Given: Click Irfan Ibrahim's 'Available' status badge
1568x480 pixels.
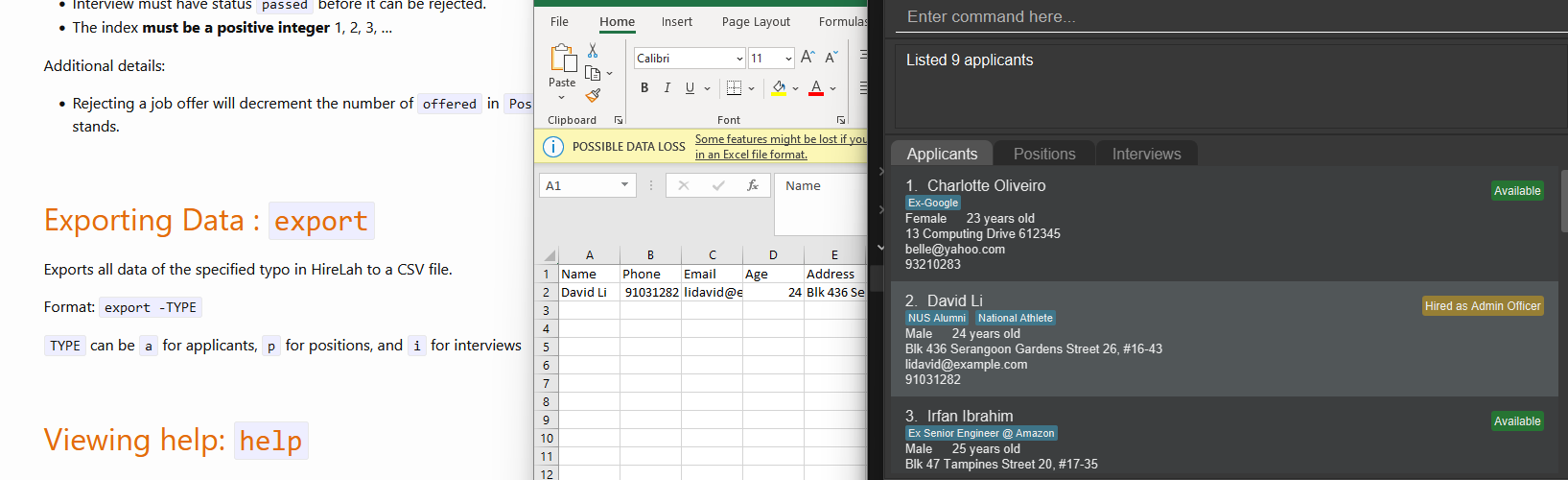Looking at the screenshot, I should (x=1517, y=421).
